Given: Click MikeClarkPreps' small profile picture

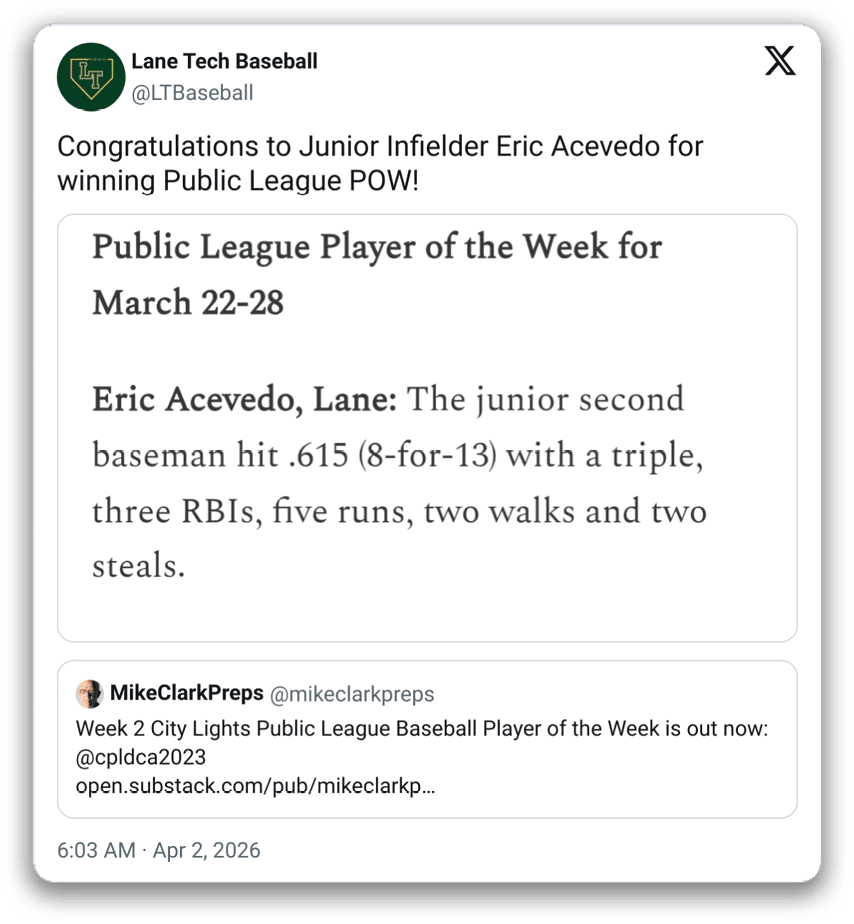Looking at the screenshot, I should pos(89,694).
